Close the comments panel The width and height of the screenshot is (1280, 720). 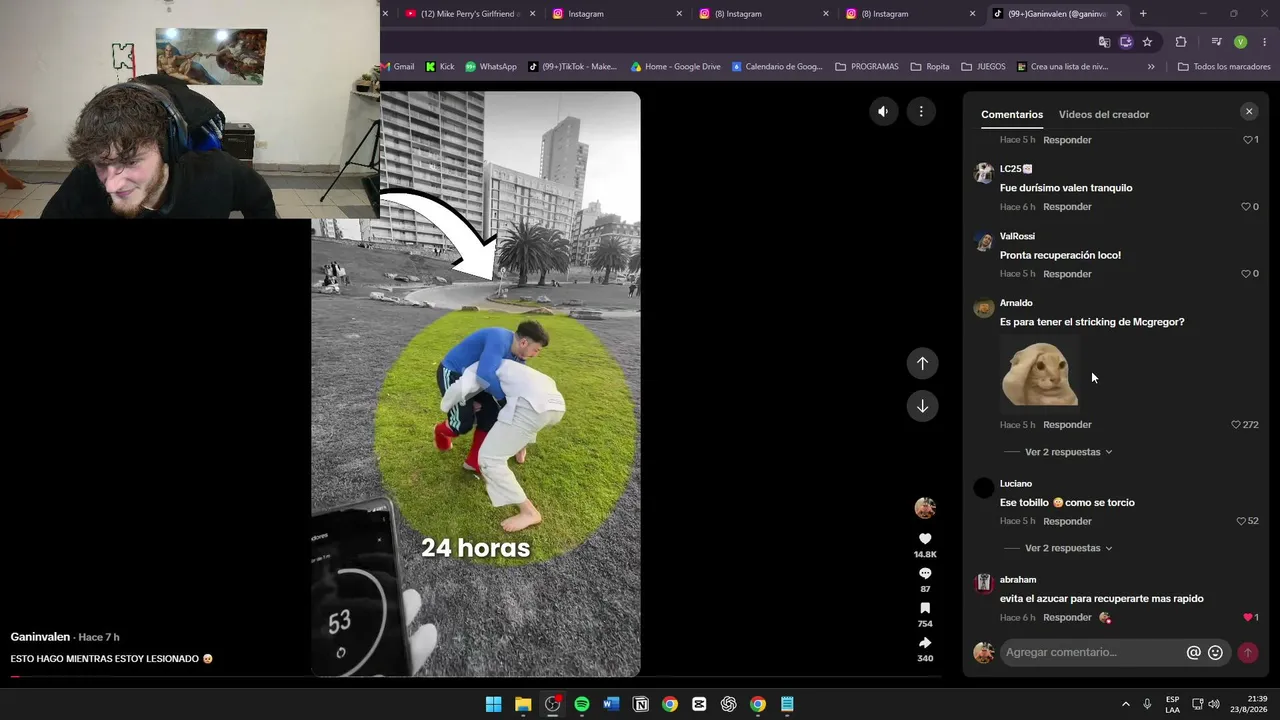coord(1249,112)
